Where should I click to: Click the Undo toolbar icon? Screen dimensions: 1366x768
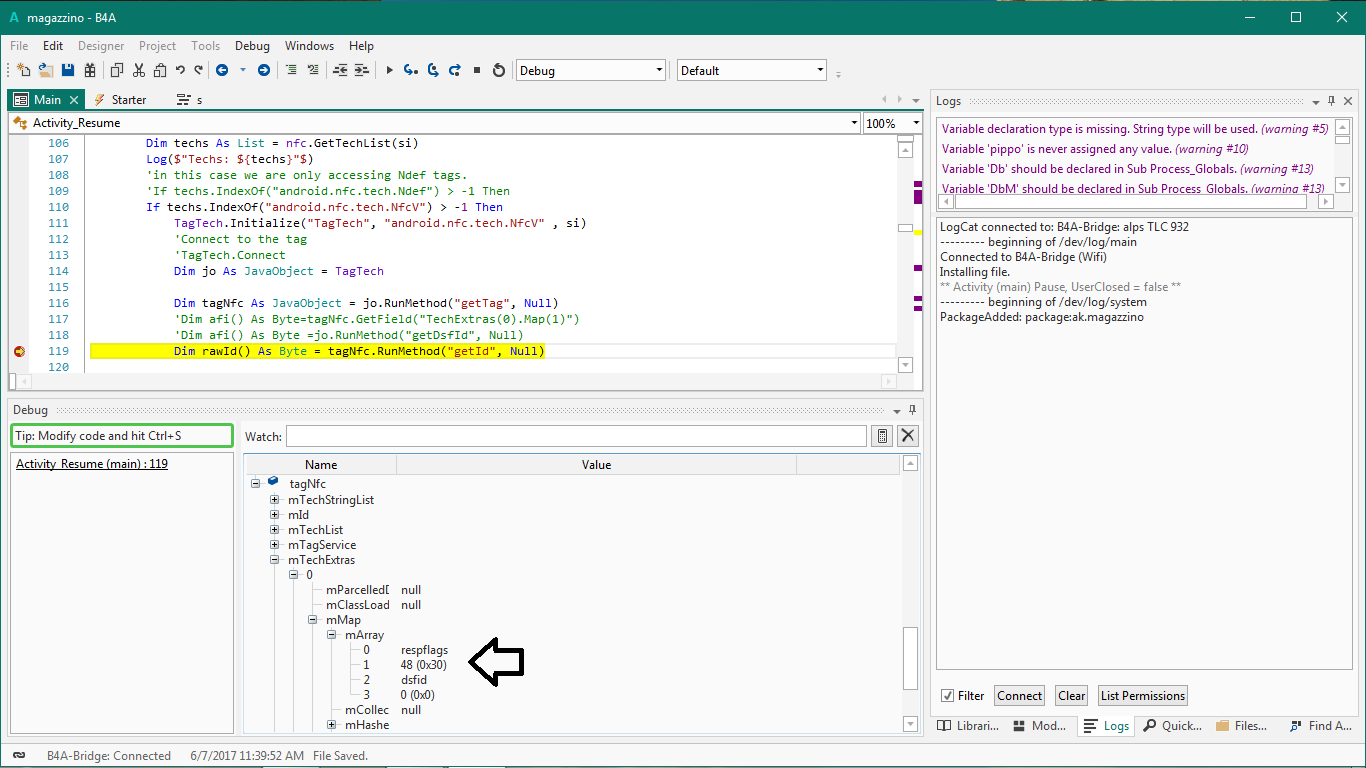tap(180, 70)
